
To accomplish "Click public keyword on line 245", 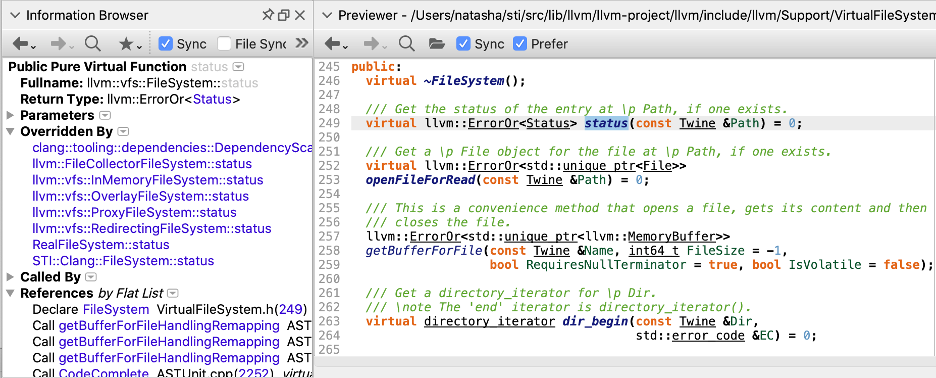I will (372, 66).
